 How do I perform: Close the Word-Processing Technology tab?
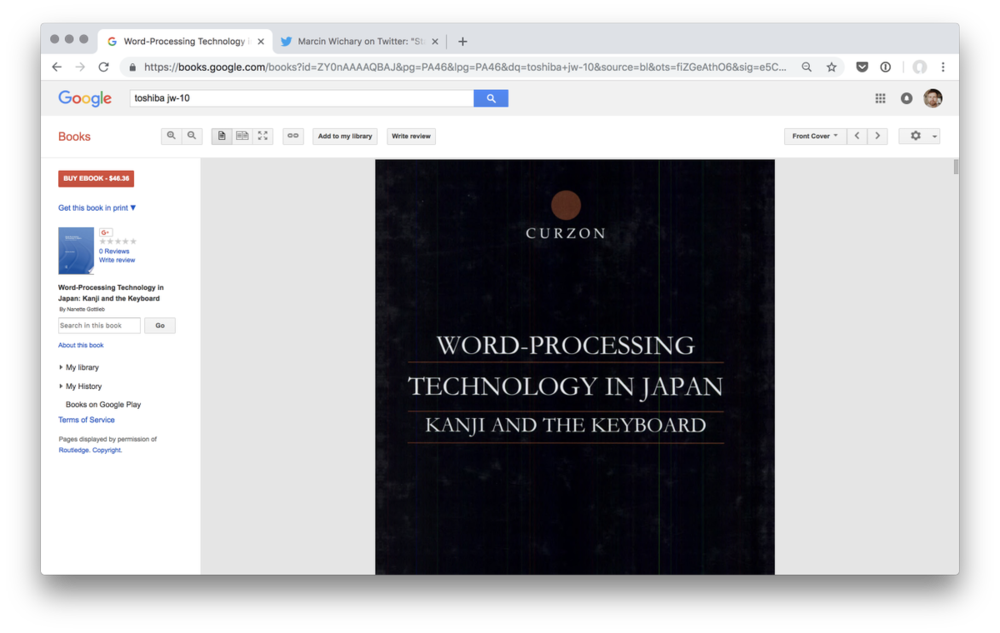[x=260, y=41]
